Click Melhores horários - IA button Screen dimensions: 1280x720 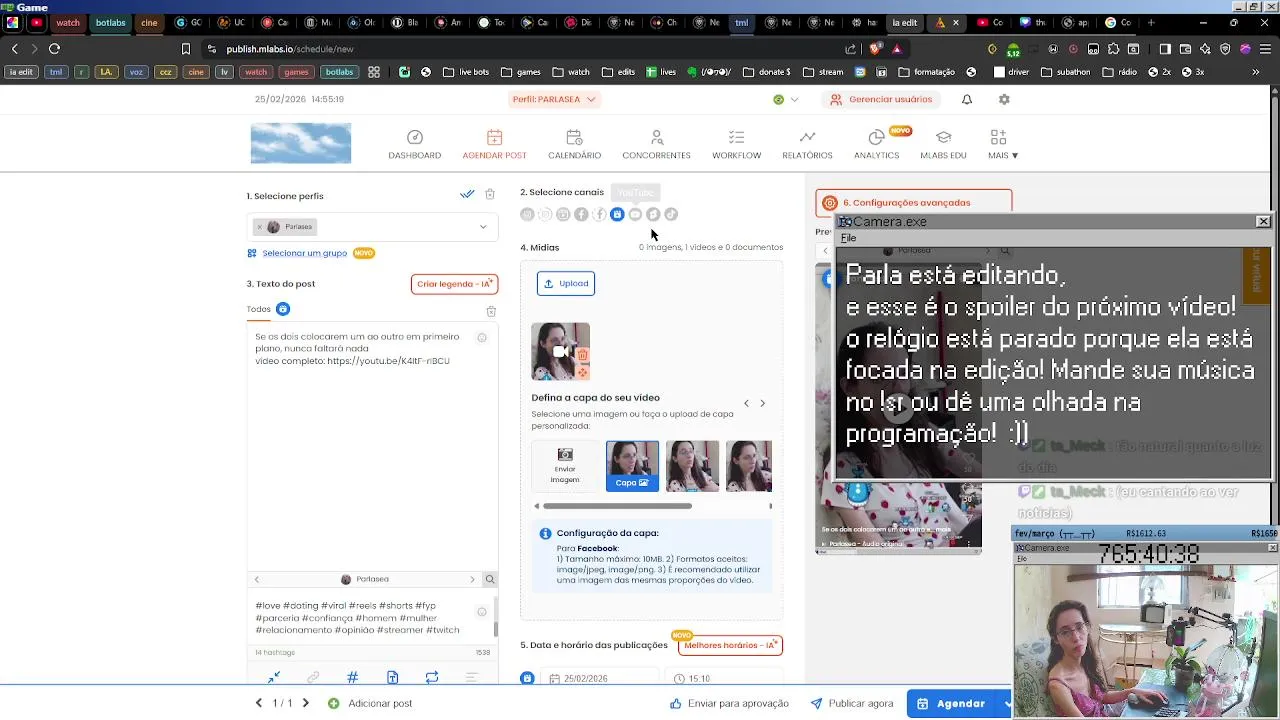coord(730,646)
